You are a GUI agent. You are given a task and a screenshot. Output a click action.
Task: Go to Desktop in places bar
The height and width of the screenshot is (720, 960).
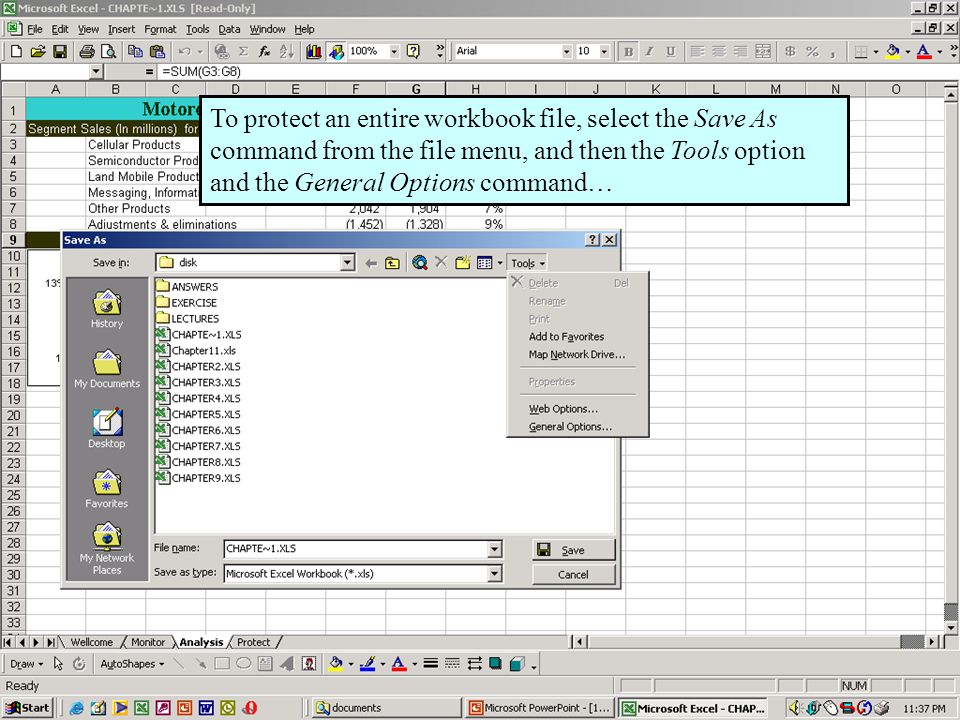(x=107, y=429)
